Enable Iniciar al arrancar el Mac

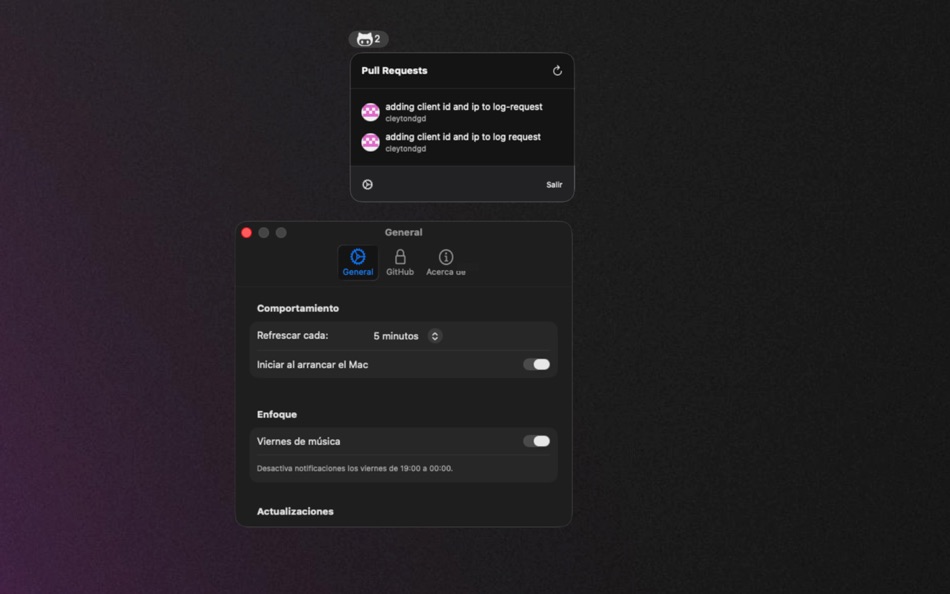tap(536, 364)
